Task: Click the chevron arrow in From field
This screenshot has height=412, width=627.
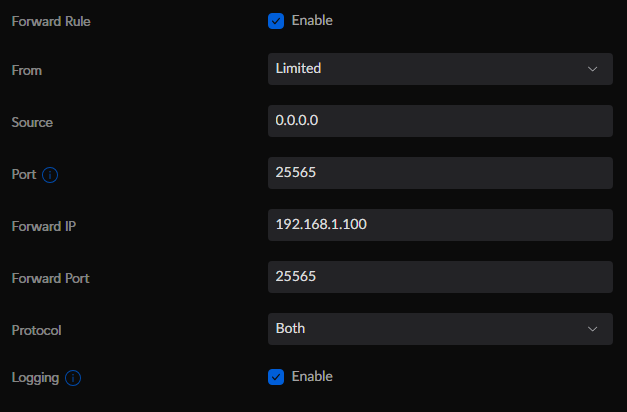Action: point(592,69)
